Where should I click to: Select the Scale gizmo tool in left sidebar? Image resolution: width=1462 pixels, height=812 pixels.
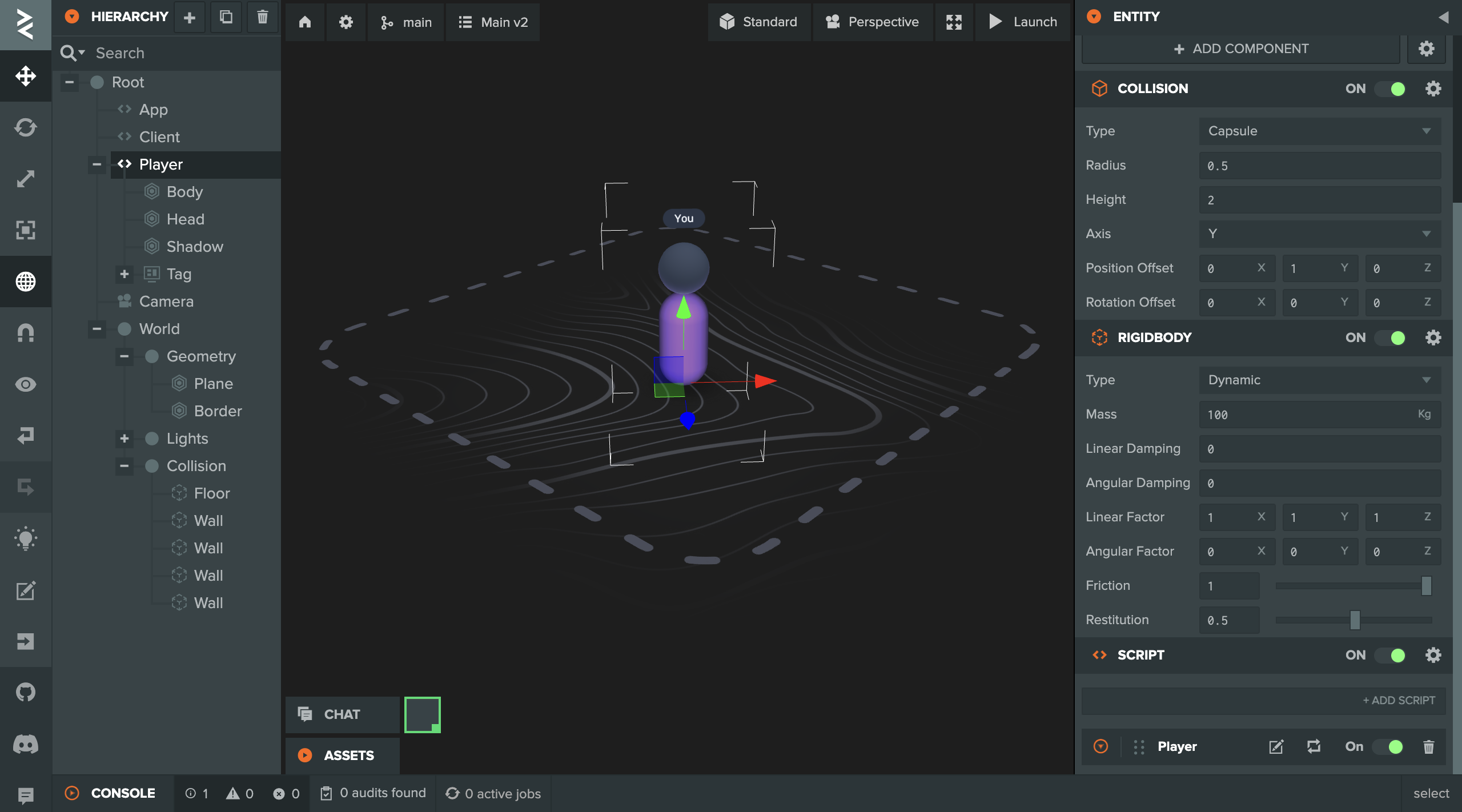tap(26, 178)
